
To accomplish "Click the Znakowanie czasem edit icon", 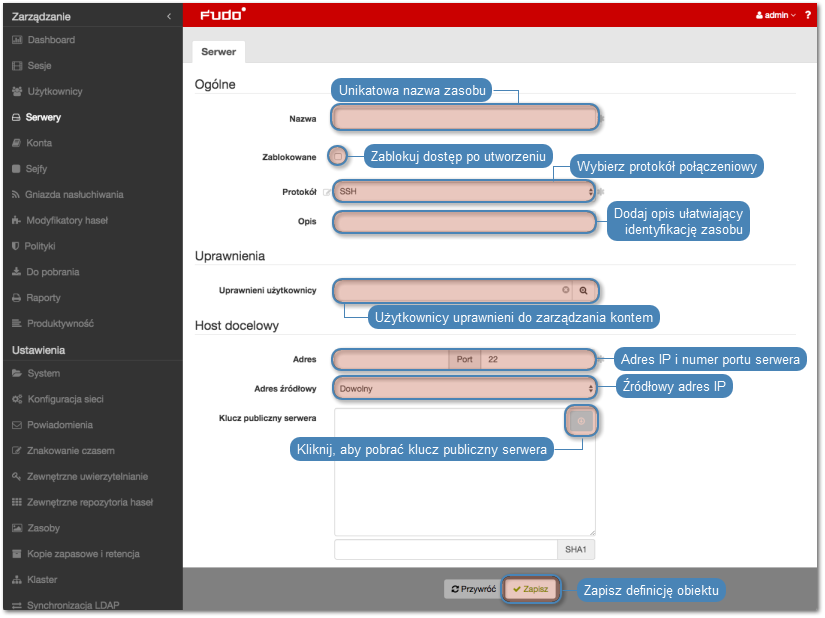I will coord(17,451).
